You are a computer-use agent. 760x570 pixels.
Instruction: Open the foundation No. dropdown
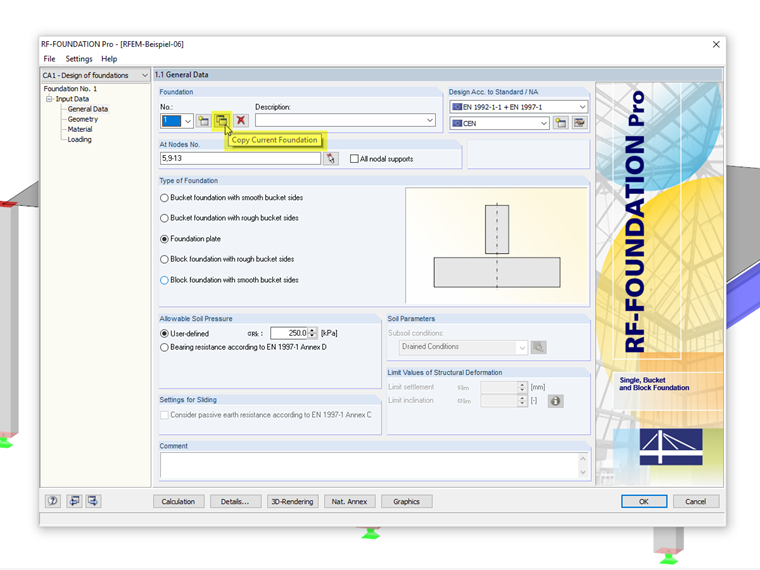pyautogui.click(x=188, y=121)
